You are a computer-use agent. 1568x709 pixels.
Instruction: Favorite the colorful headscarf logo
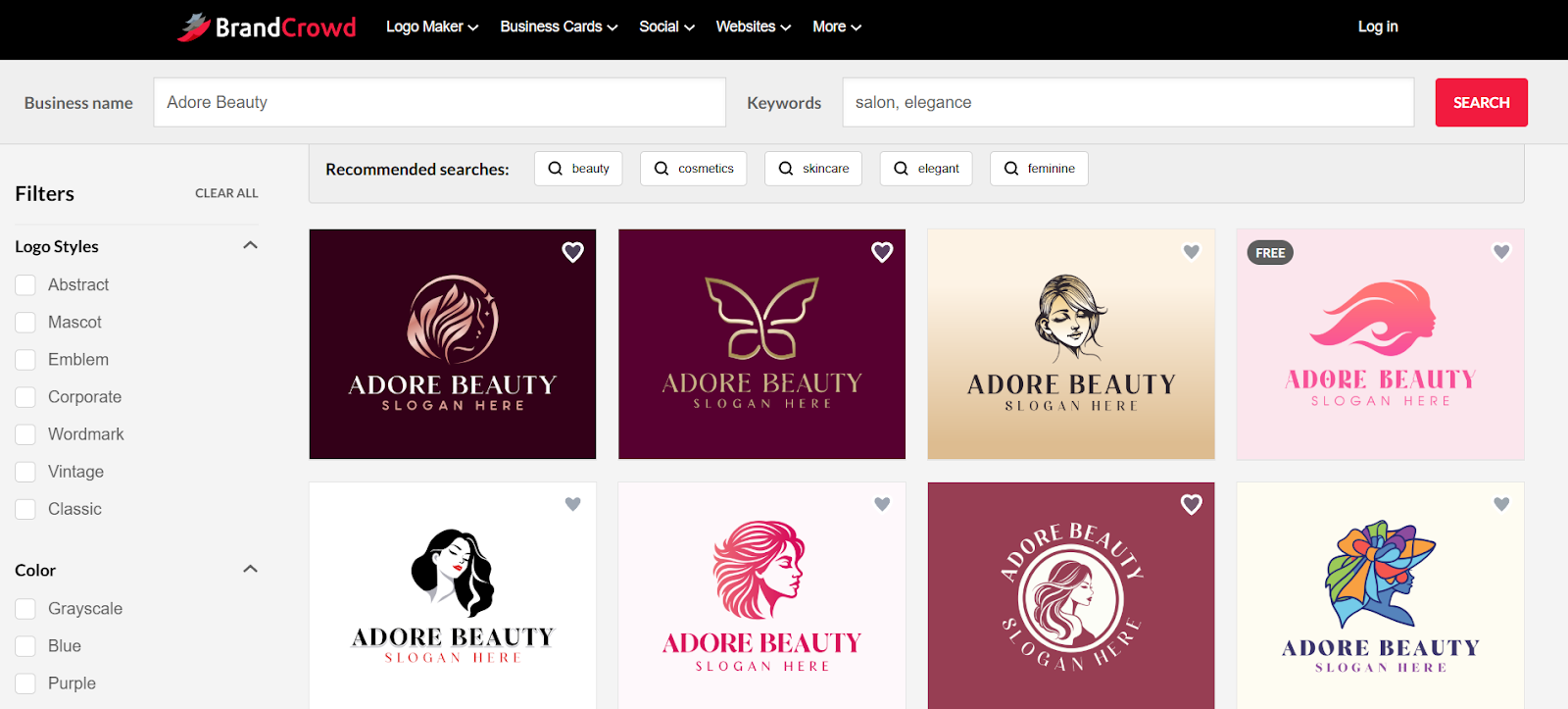pos(1500,504)
